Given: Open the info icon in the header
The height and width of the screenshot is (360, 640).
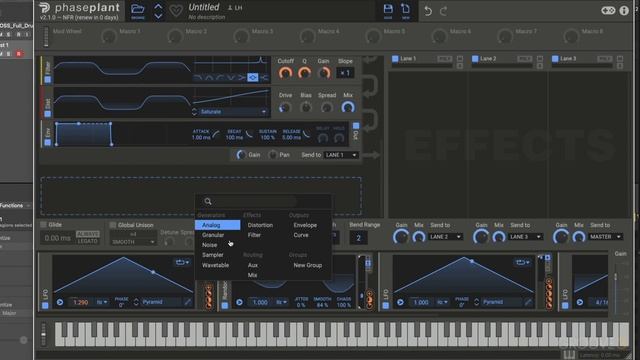Looking at the screenshot, I should (624, 11).
